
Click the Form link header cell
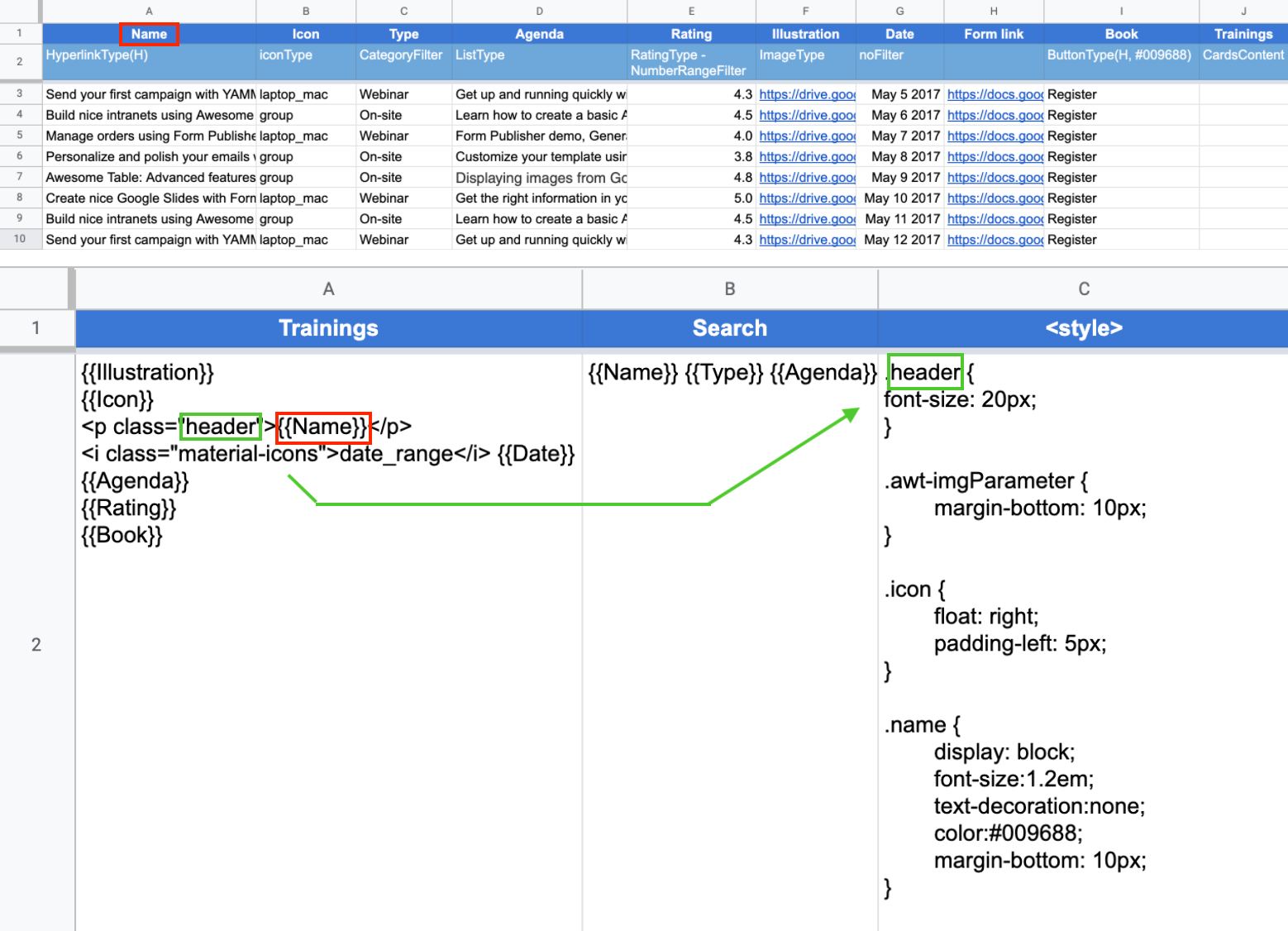tap(994, 34)
